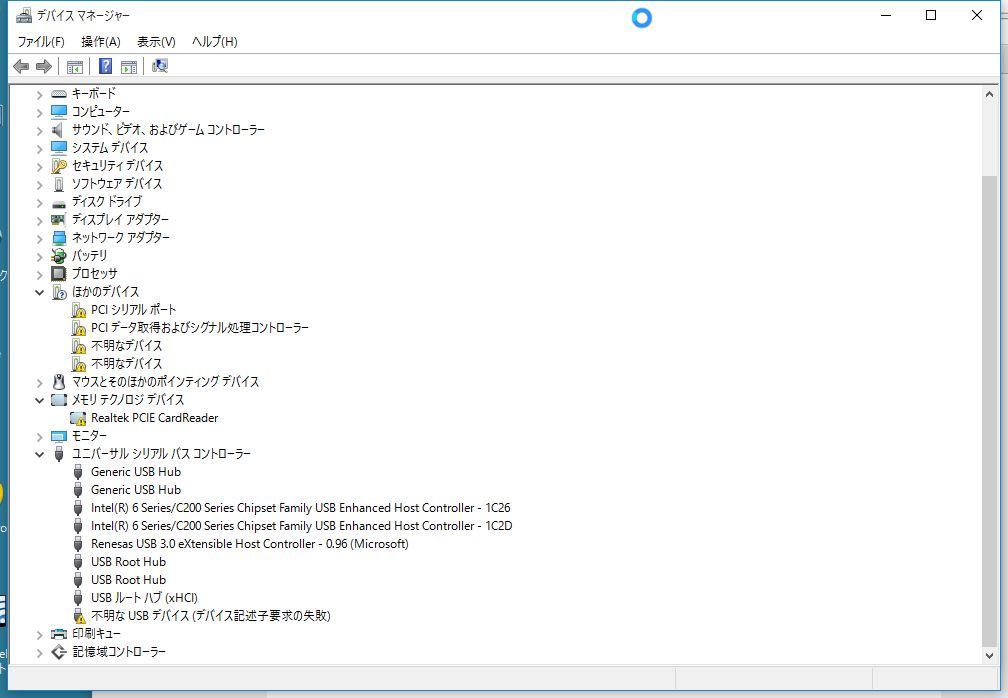This screenshot has width=1008, height=698.
Task: Select the ソフトウェア デバイス icon
Action: 58,184
